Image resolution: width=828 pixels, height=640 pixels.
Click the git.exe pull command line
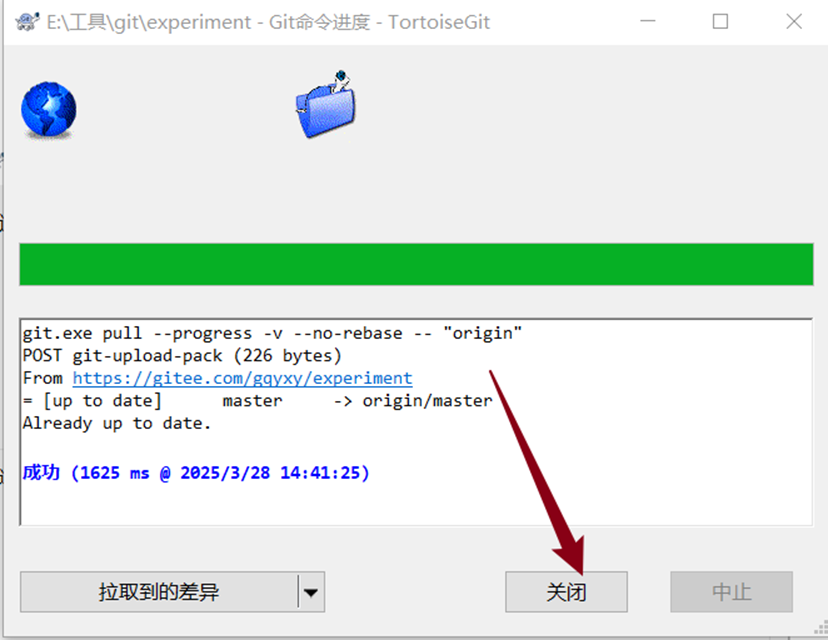click(272, 334)
